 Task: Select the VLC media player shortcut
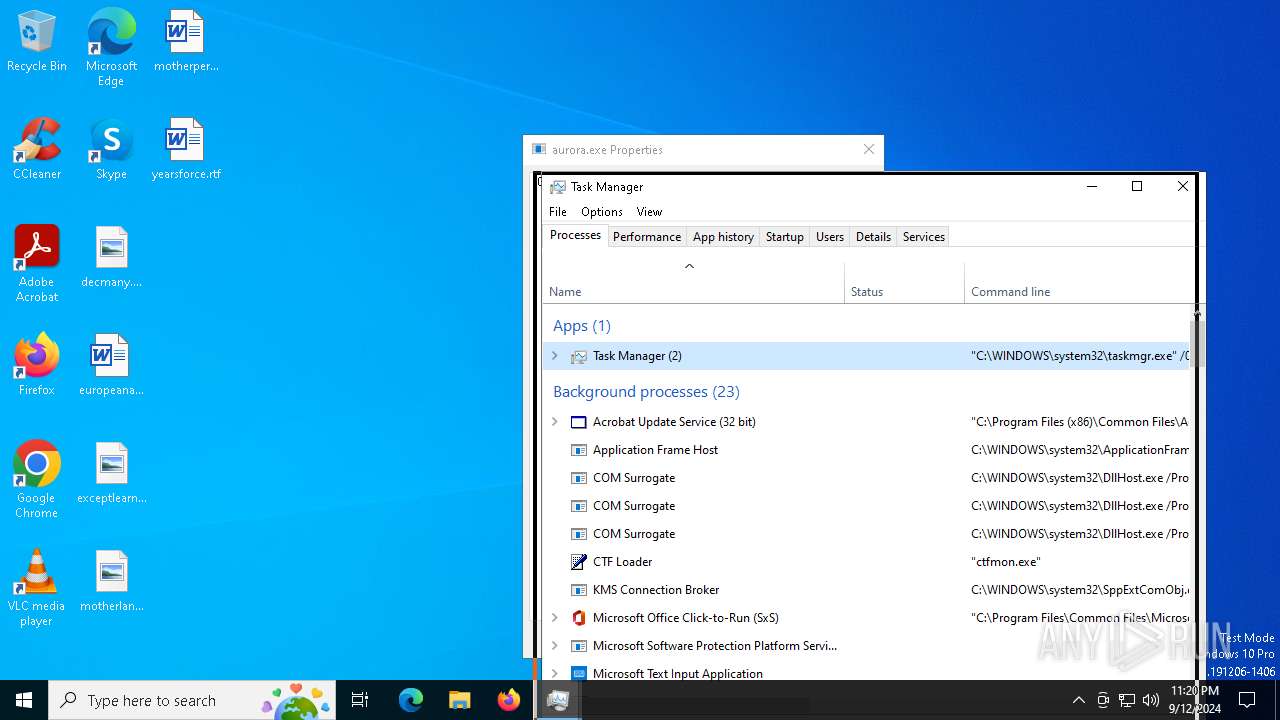tap(37, 588)
